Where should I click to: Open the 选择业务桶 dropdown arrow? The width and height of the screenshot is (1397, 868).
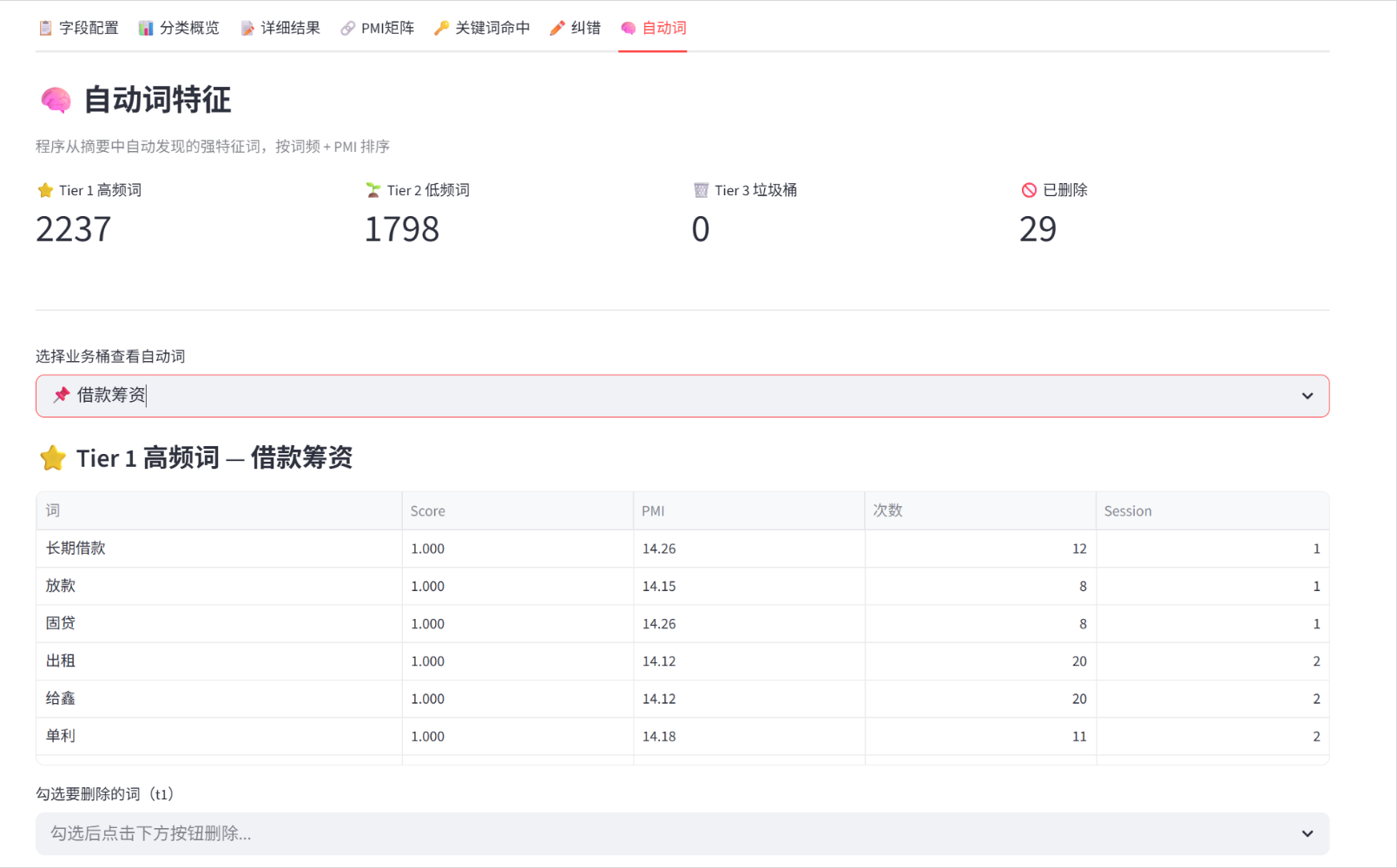(x=1308, y=396)
